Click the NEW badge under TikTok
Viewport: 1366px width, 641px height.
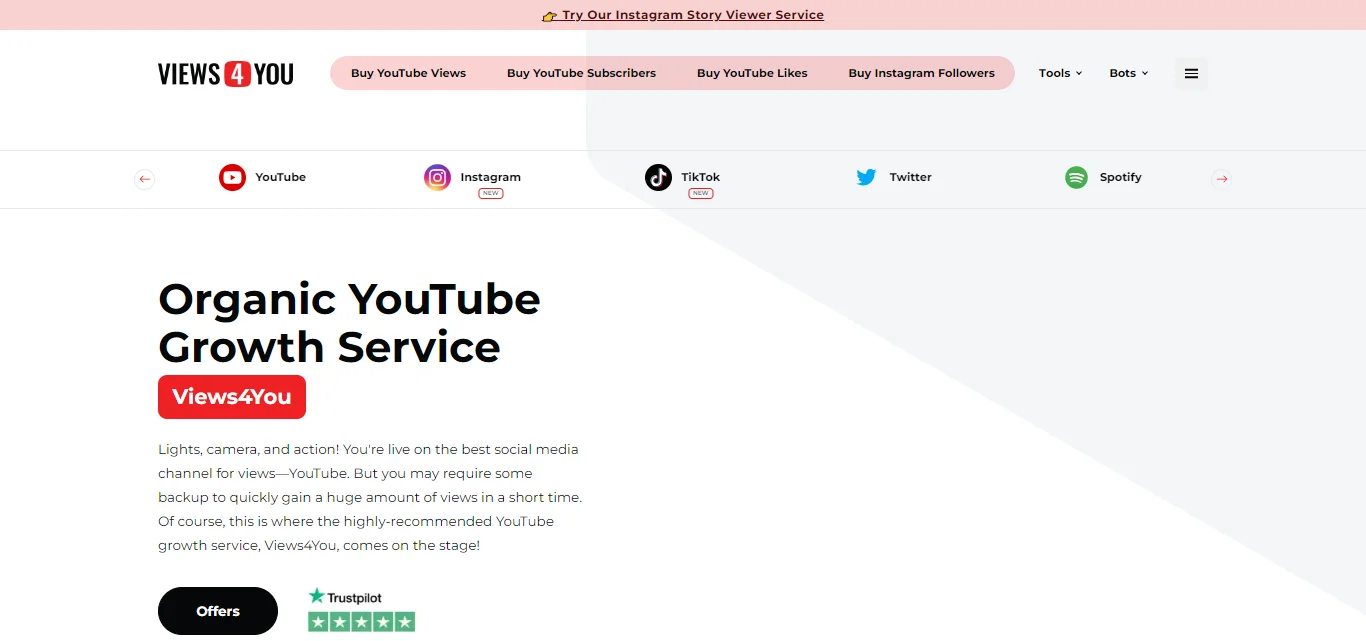pos(700,194)
